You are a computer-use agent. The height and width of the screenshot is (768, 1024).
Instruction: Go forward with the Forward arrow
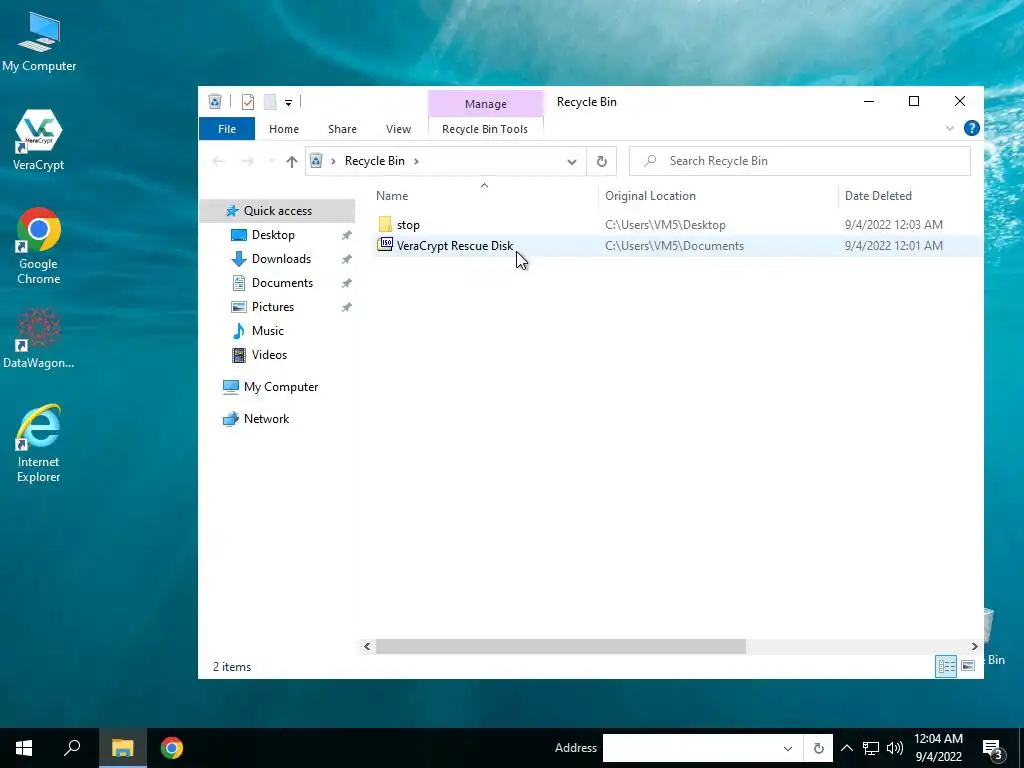point(248,161)
